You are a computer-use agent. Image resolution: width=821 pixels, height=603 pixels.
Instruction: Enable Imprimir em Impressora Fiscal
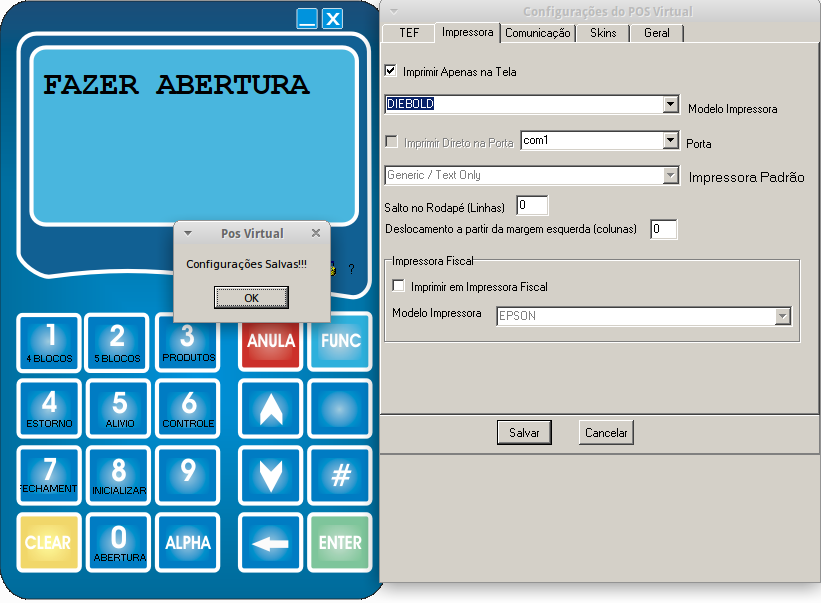[x=399, y=286]
